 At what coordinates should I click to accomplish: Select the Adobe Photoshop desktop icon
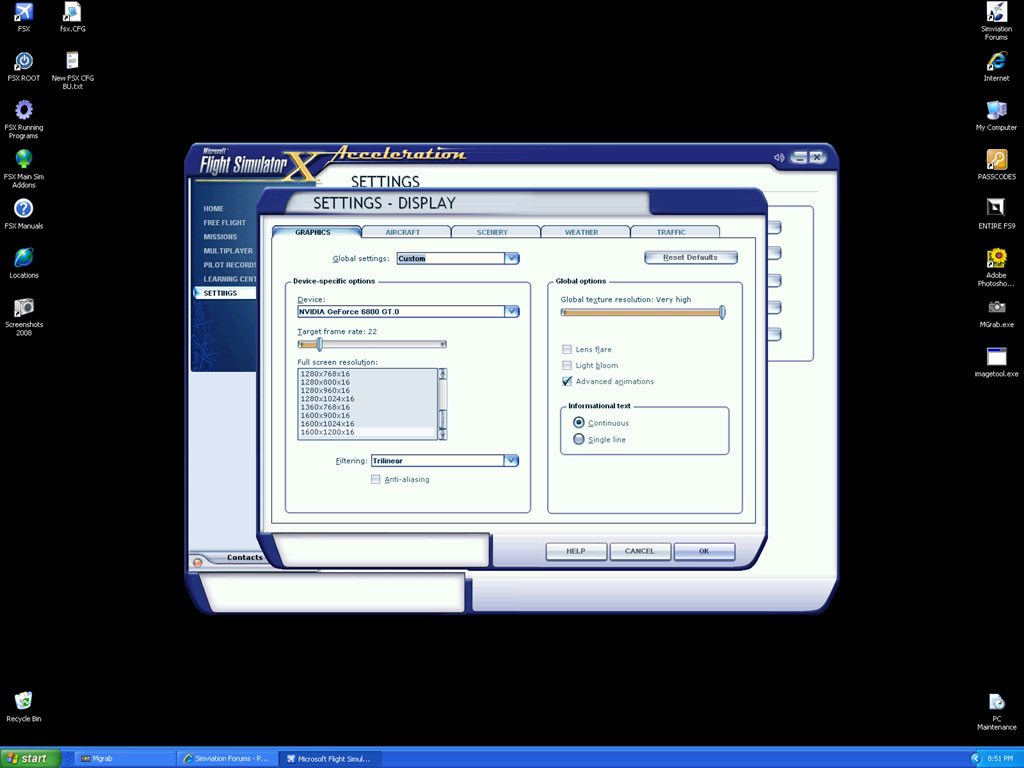[997, 258]
